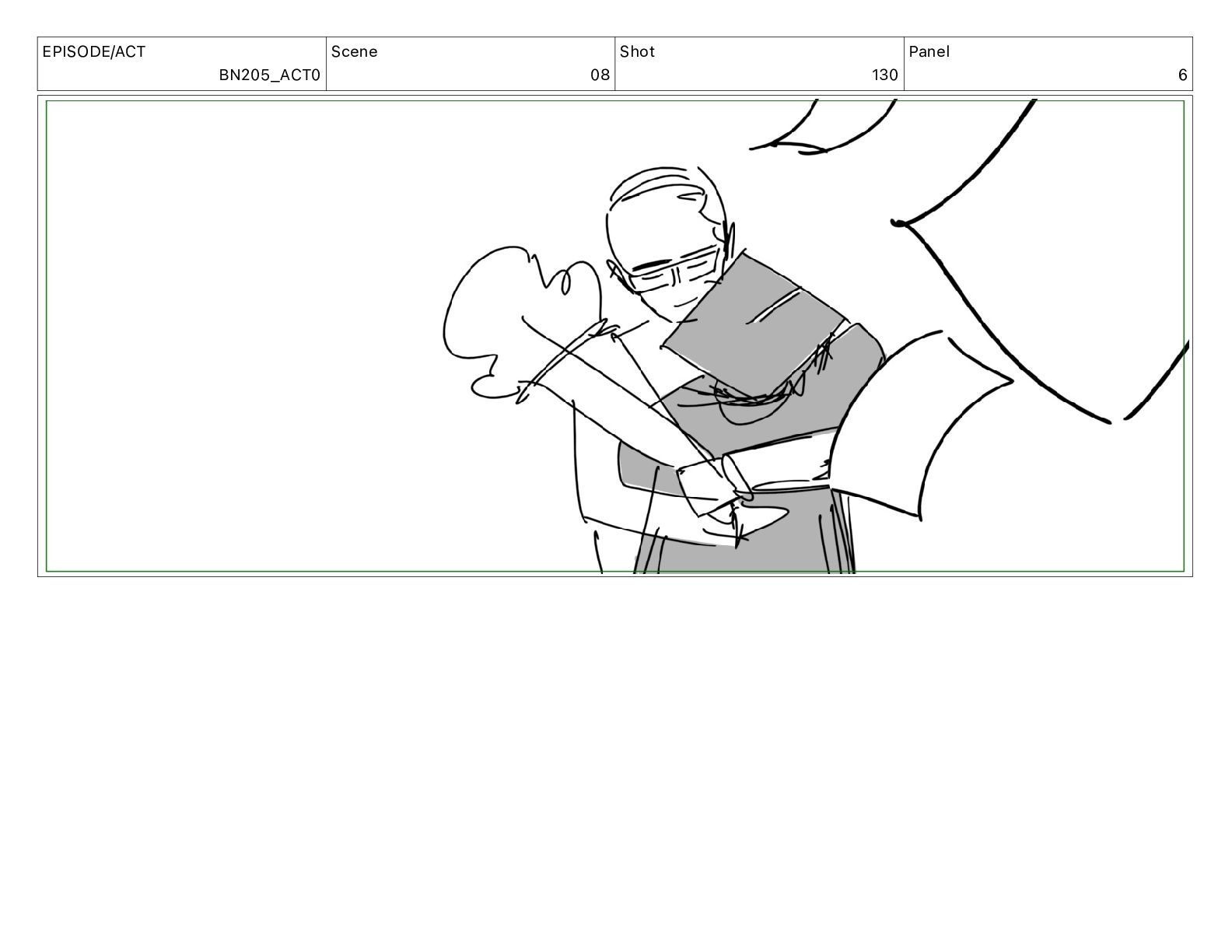
Task: Click the Shot header label
Action: point(637,52)
